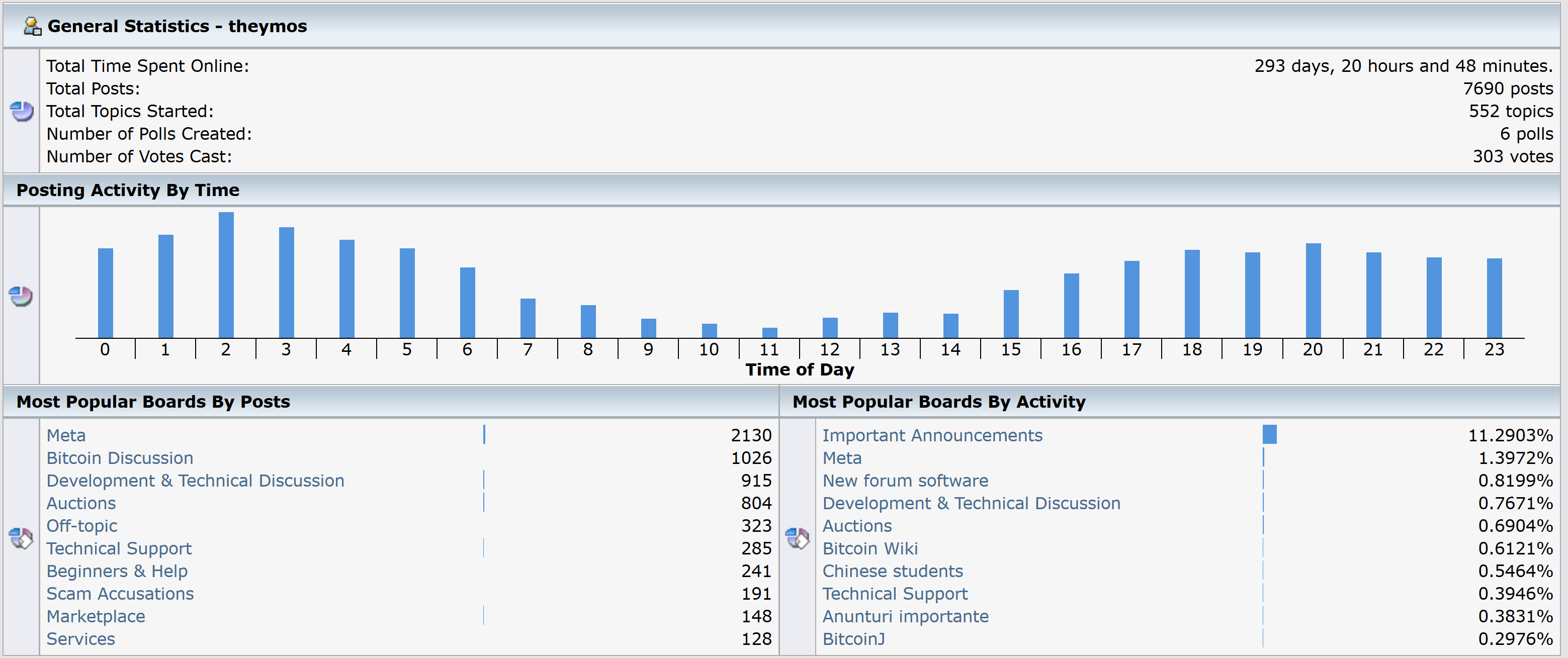1568x658 pixels.
Task: Click the total time online value
Action: pos(1404,66)
